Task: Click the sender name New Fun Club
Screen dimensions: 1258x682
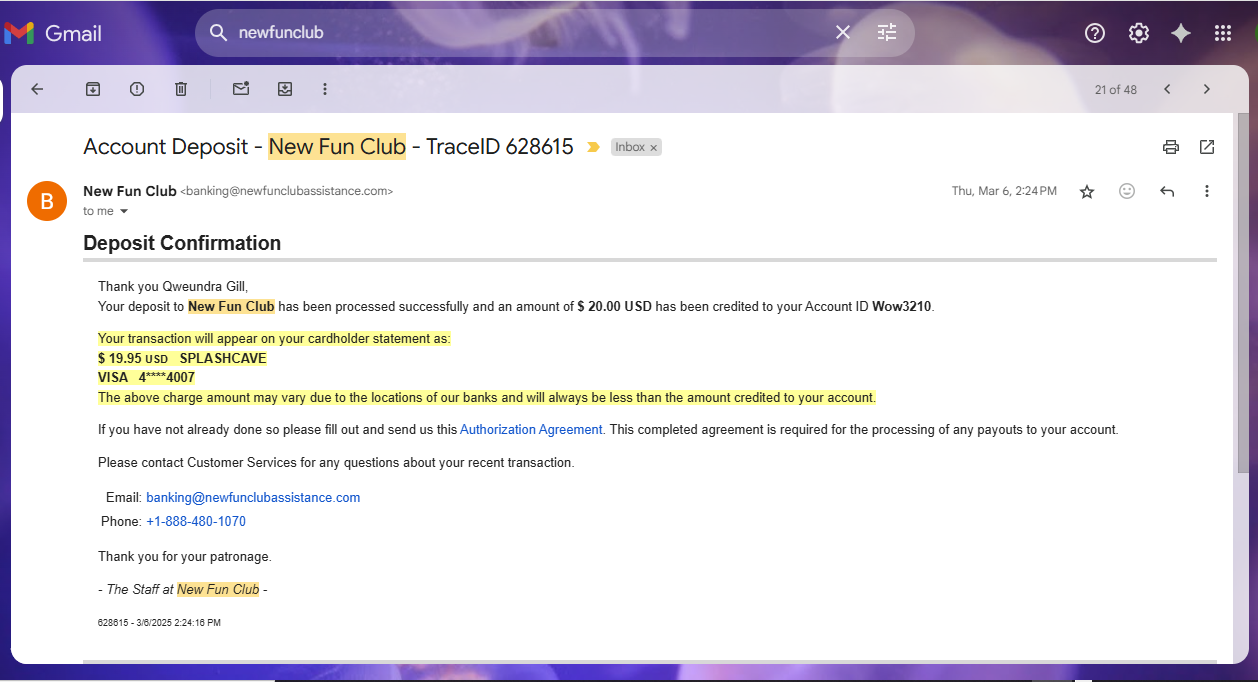Action: coord(130,191)
